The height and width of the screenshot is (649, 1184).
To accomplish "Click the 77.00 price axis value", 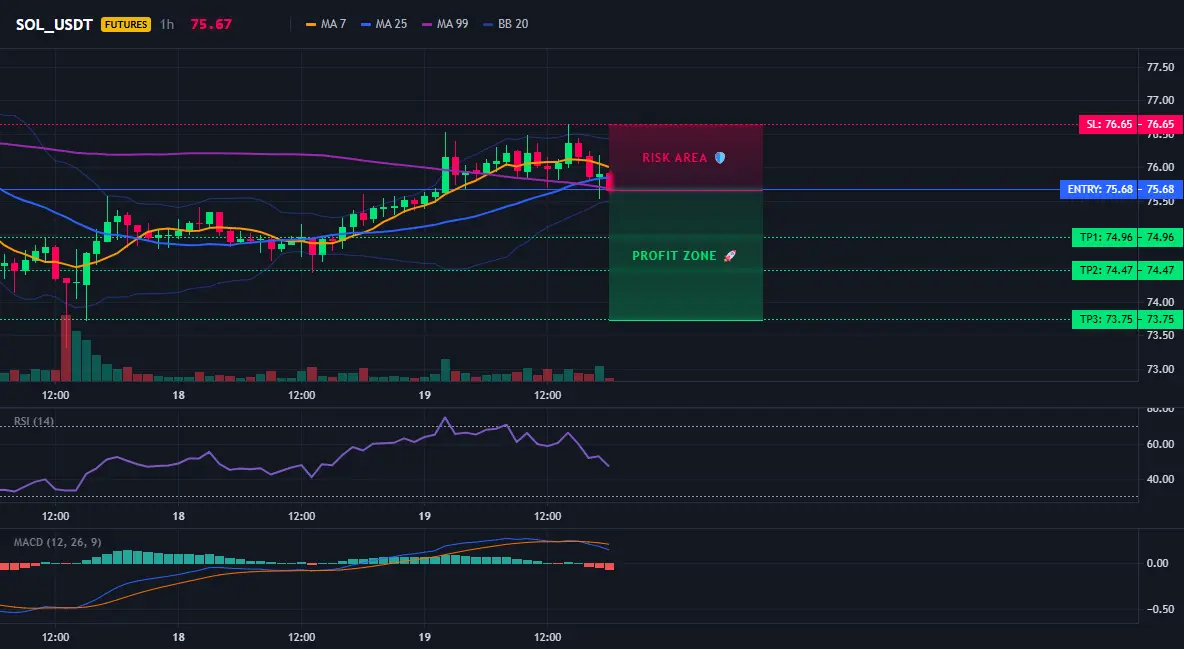I will (1160, 100).
